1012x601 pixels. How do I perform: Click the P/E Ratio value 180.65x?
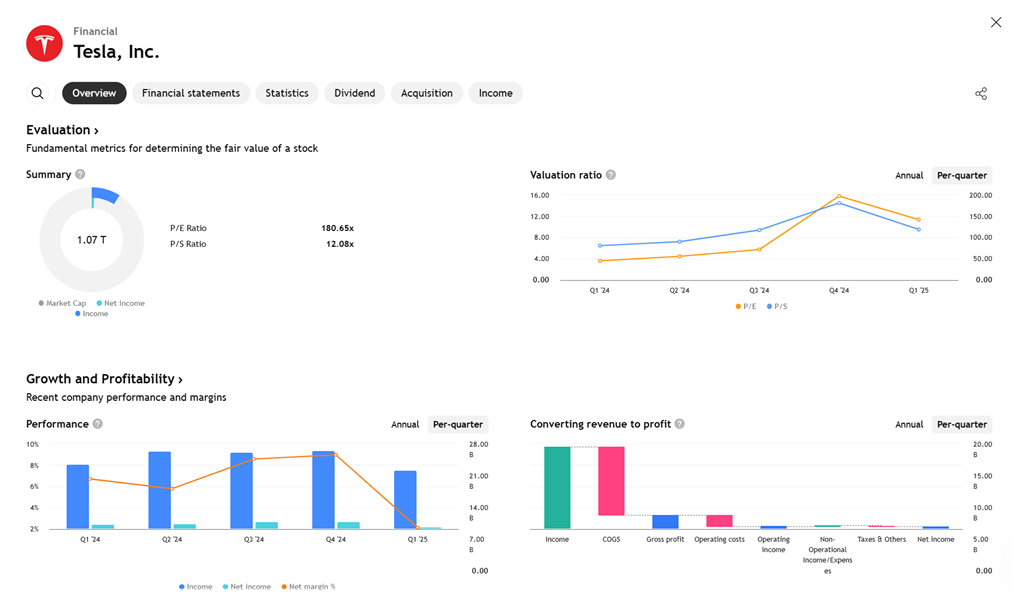338,228
